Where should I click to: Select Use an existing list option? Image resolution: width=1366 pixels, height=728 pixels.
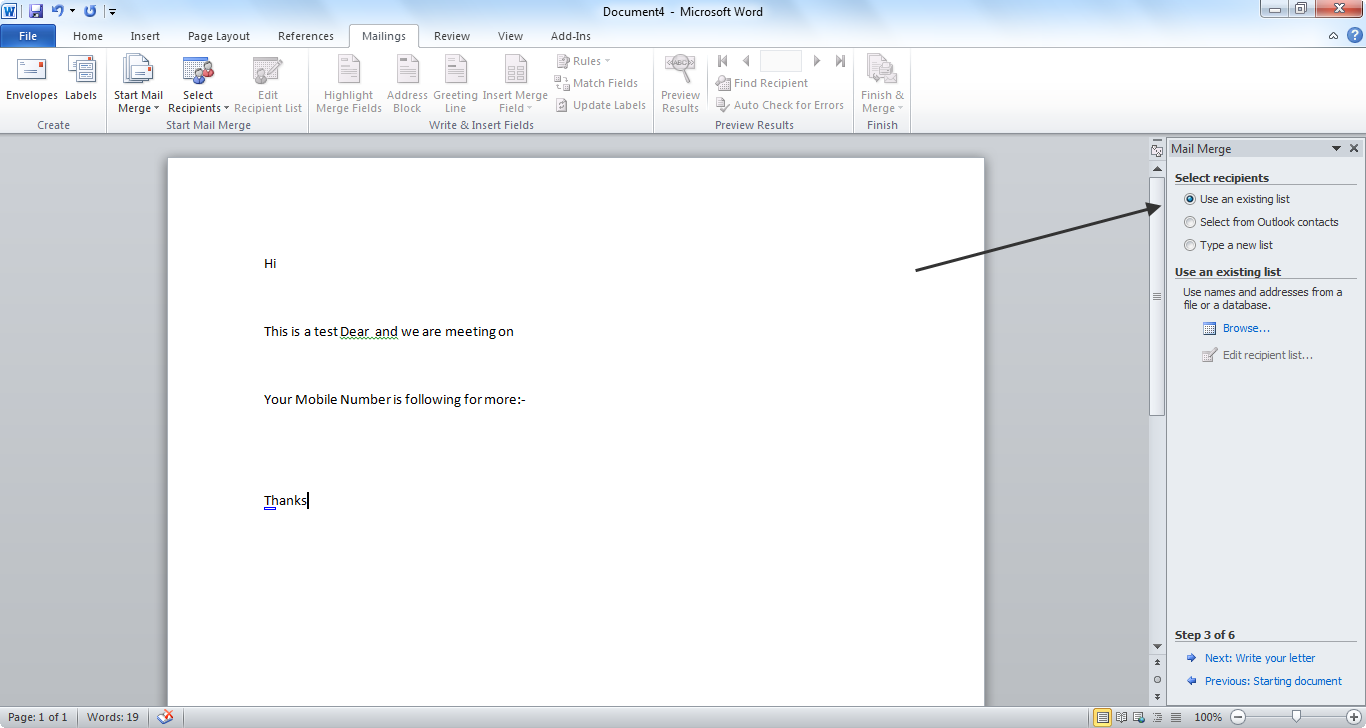coord(1237,199)
